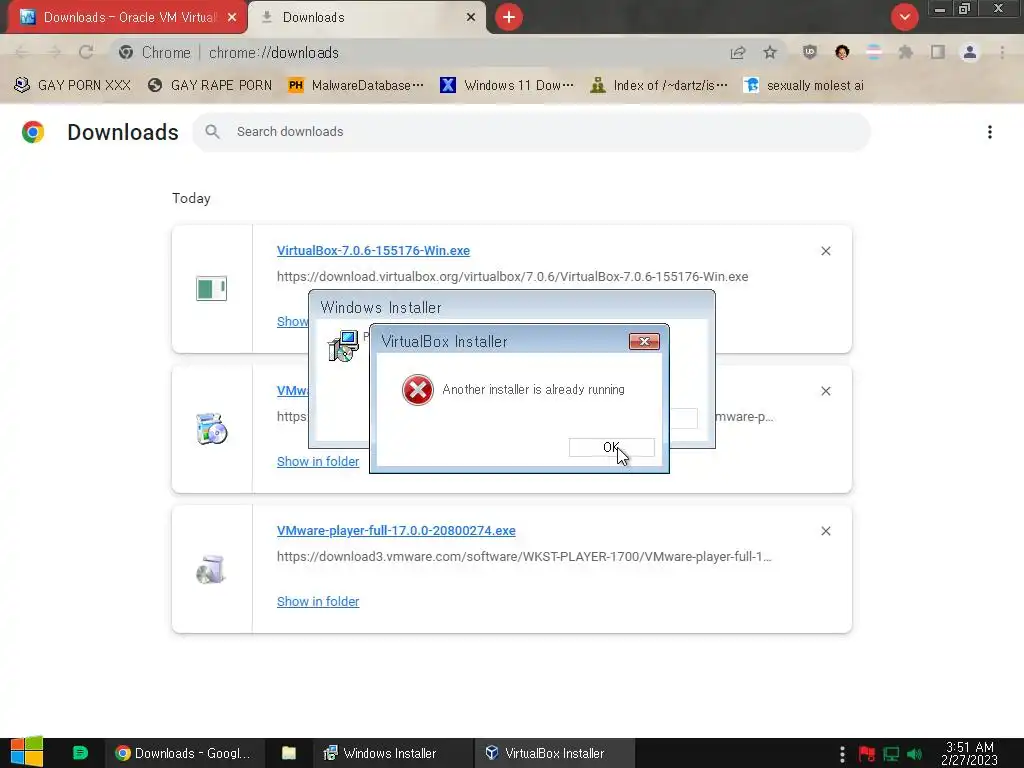Switch to Windows Installer taskbar item
The image size is (1024, 768).
[391, 753]
